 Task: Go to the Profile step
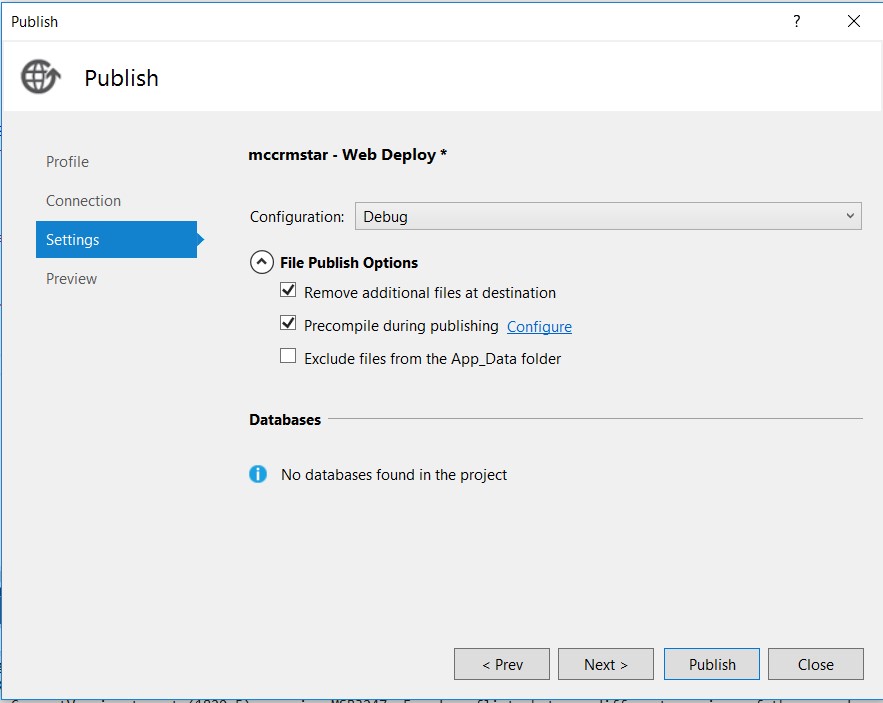pyautogui.click(x=67, y=162)
